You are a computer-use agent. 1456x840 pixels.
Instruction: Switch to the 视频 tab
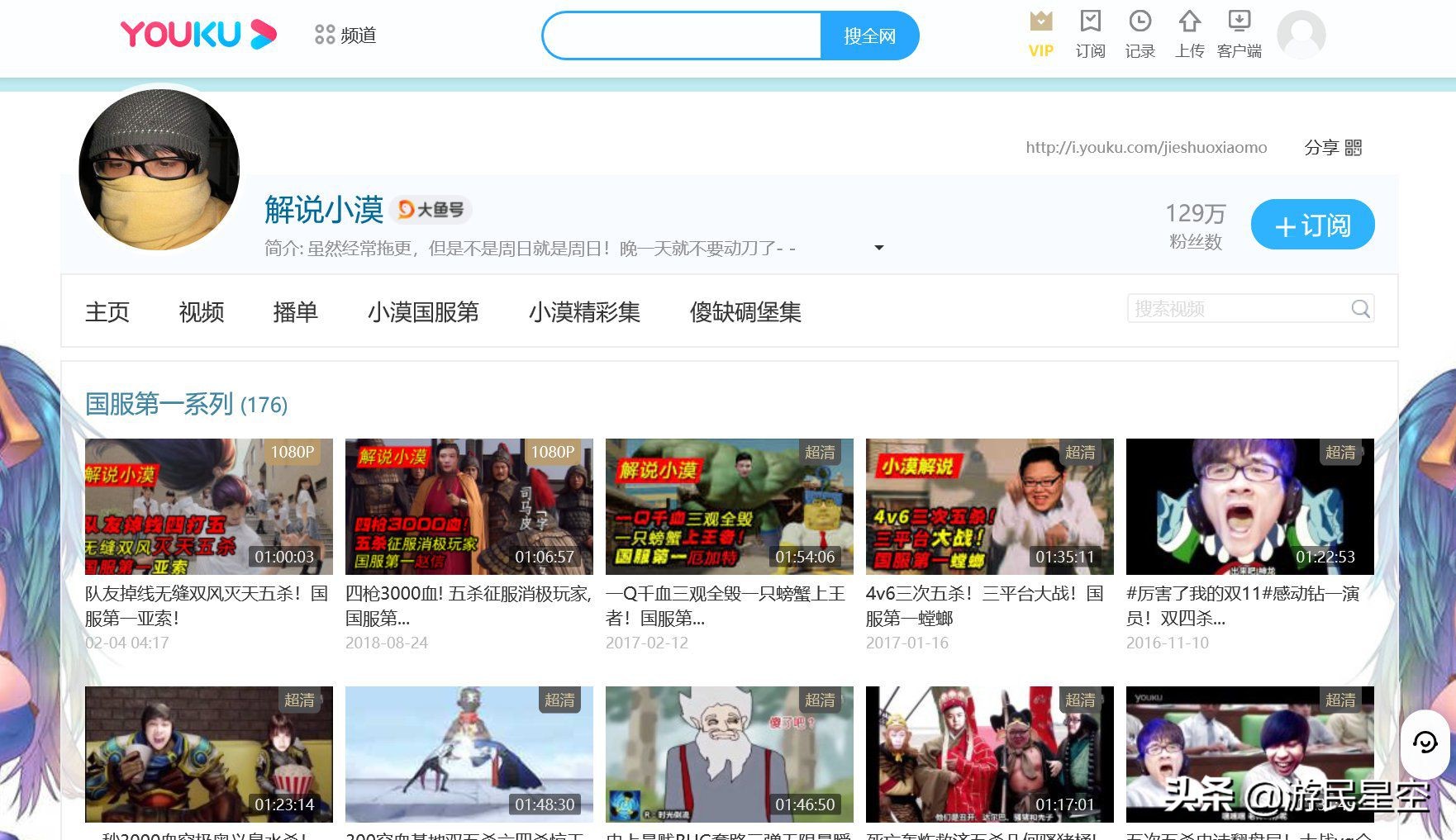tap(202, 312)
